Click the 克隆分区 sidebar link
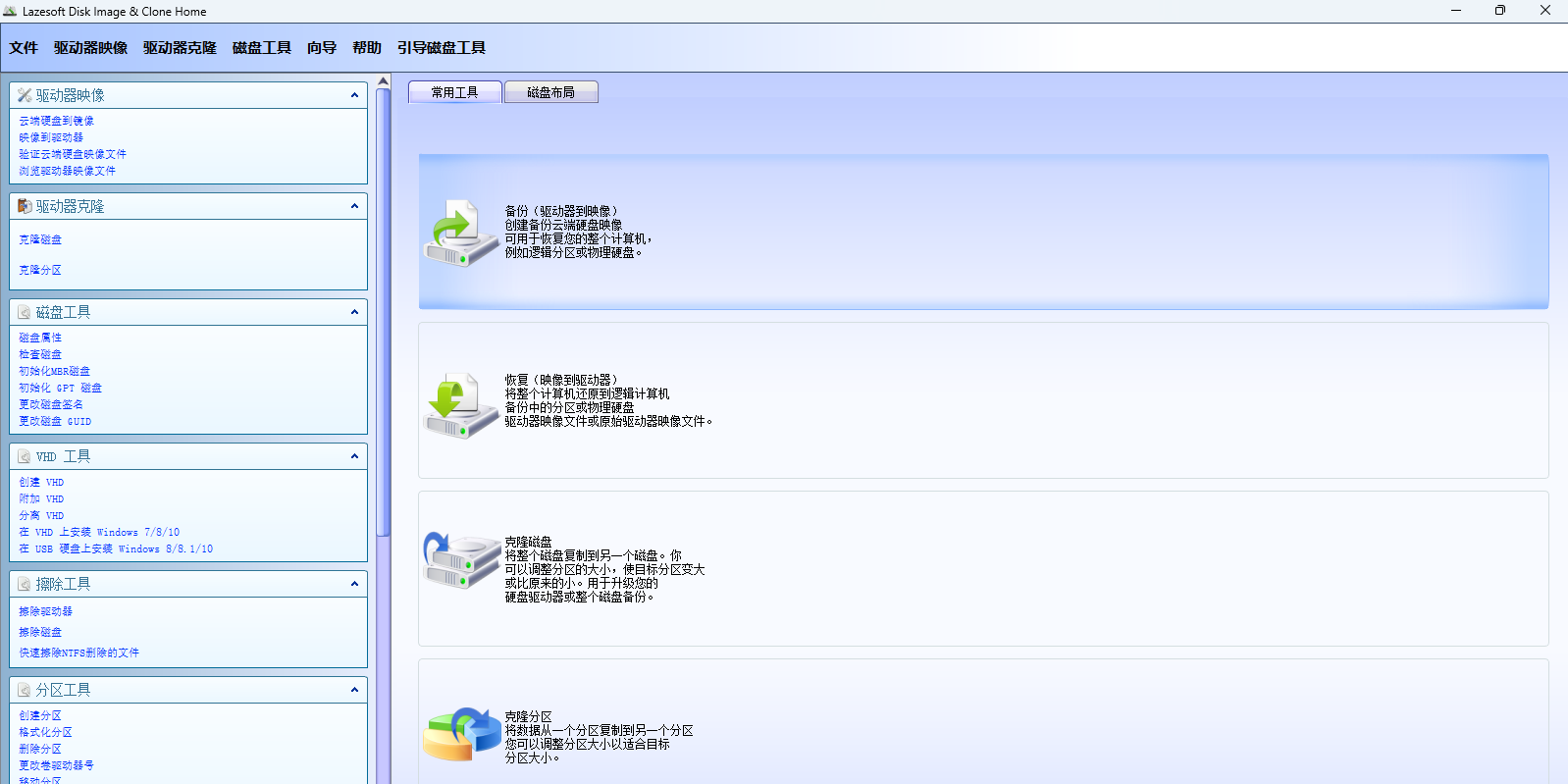This screenshot has width=1568, height=784. 40,270
